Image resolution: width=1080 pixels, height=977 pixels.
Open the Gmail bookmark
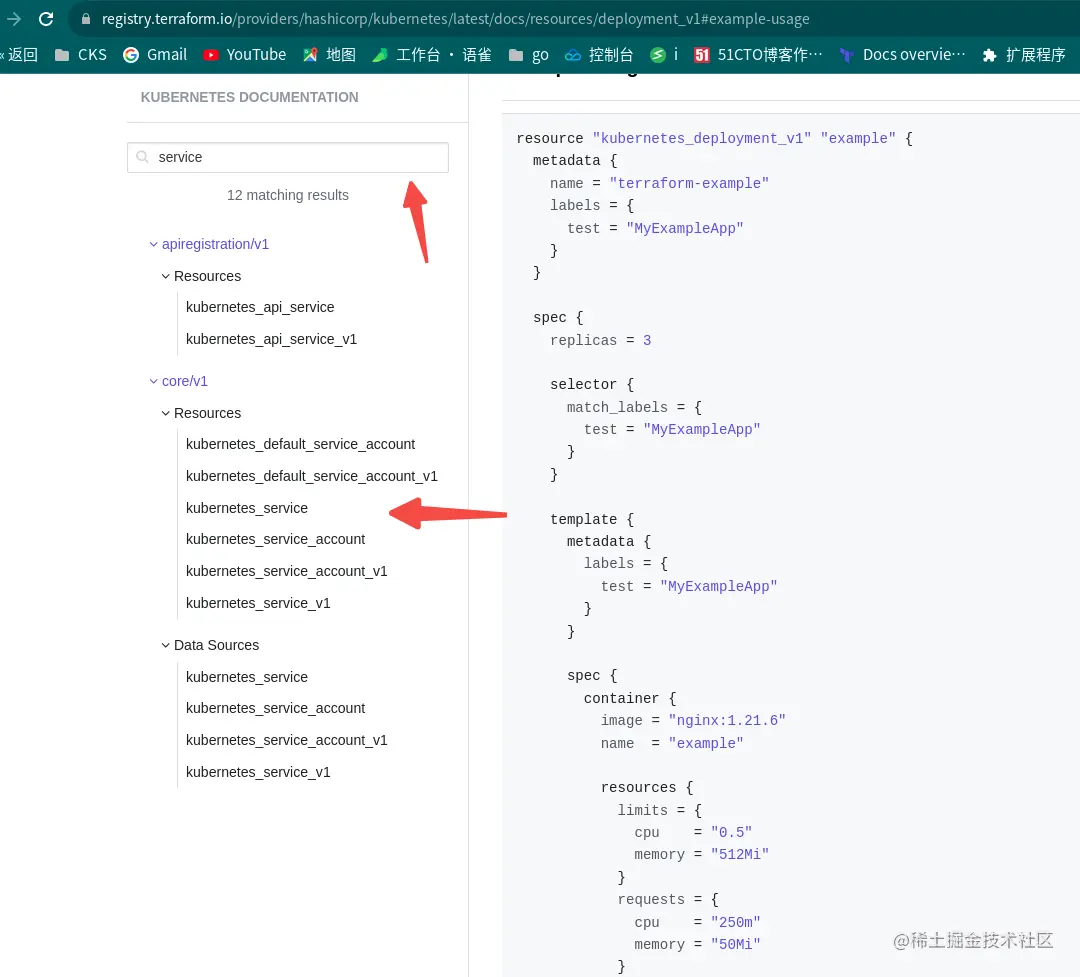155,54
